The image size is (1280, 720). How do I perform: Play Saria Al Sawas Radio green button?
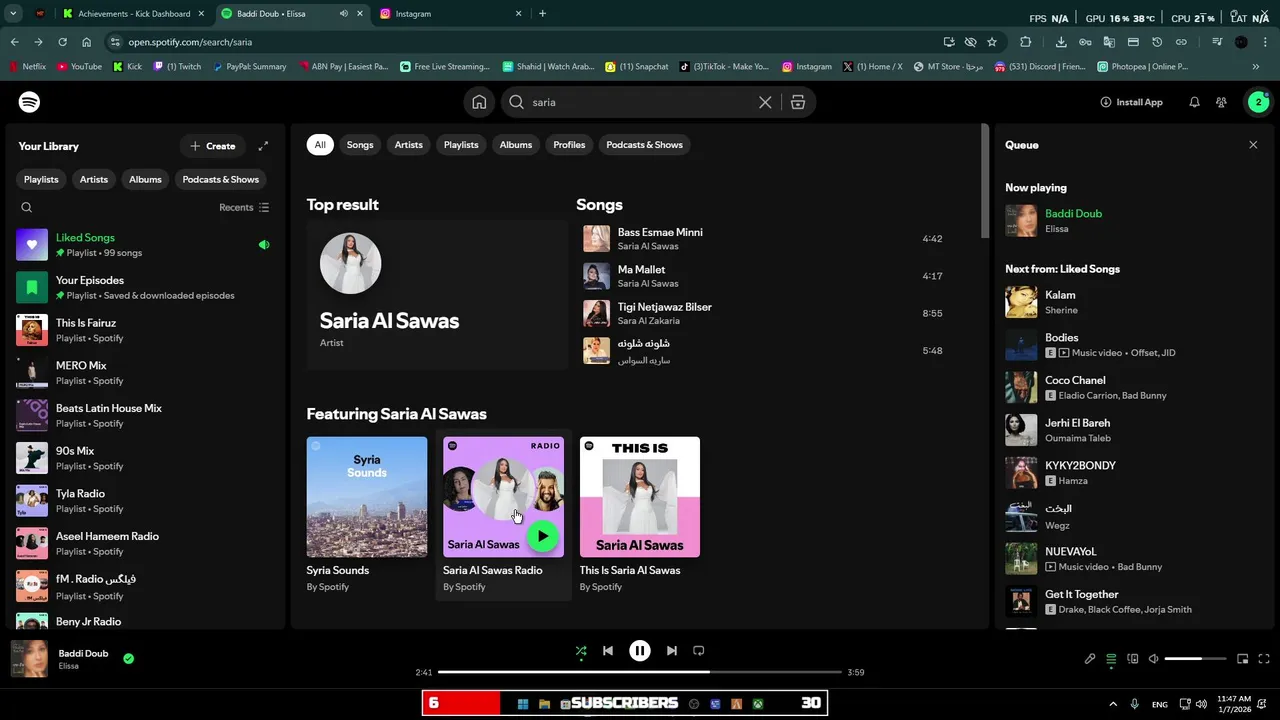point(542,536)
